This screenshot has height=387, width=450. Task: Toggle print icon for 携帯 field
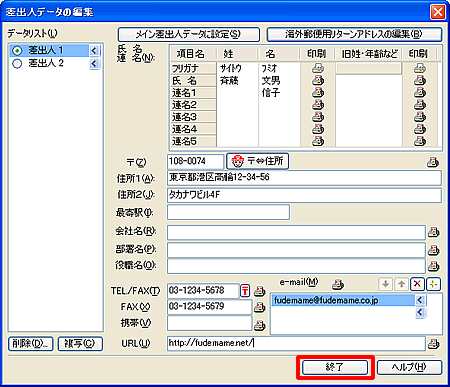coord(259,325)
